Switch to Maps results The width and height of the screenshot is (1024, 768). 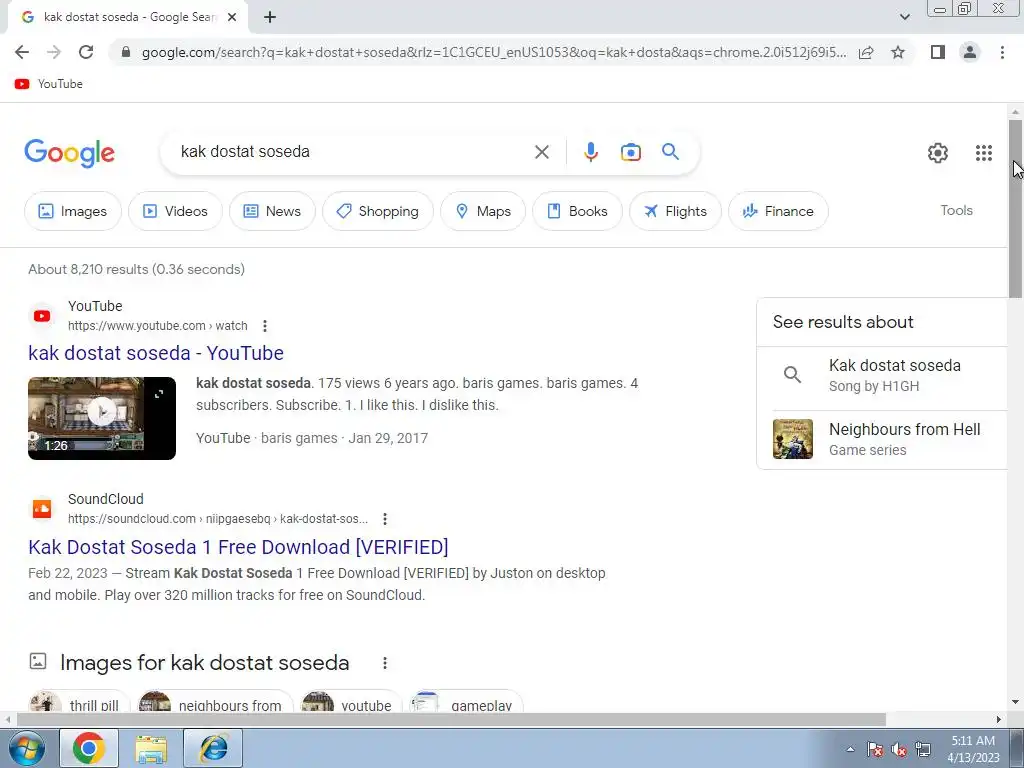pos(483,211)
